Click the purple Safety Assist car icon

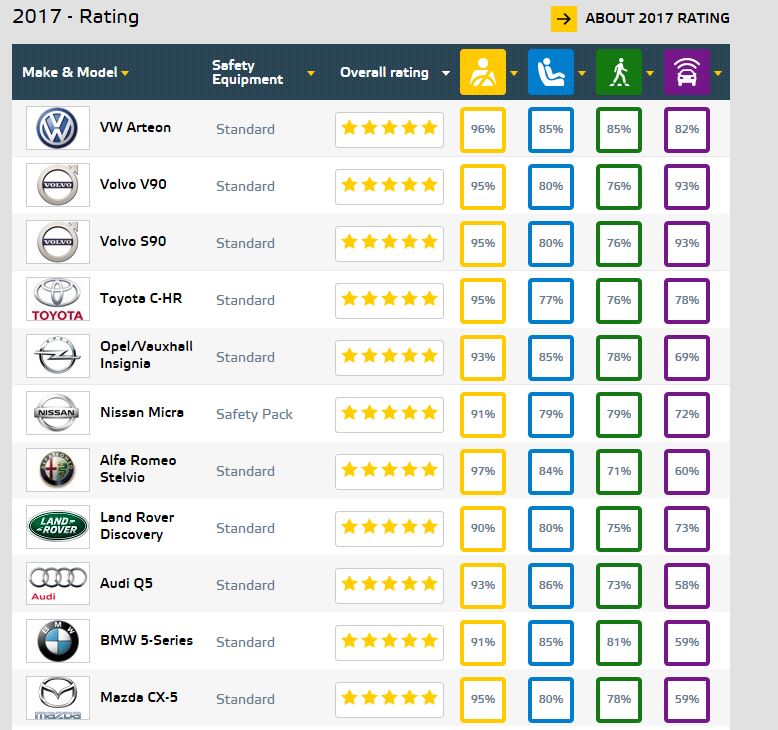tap(687, 72)
